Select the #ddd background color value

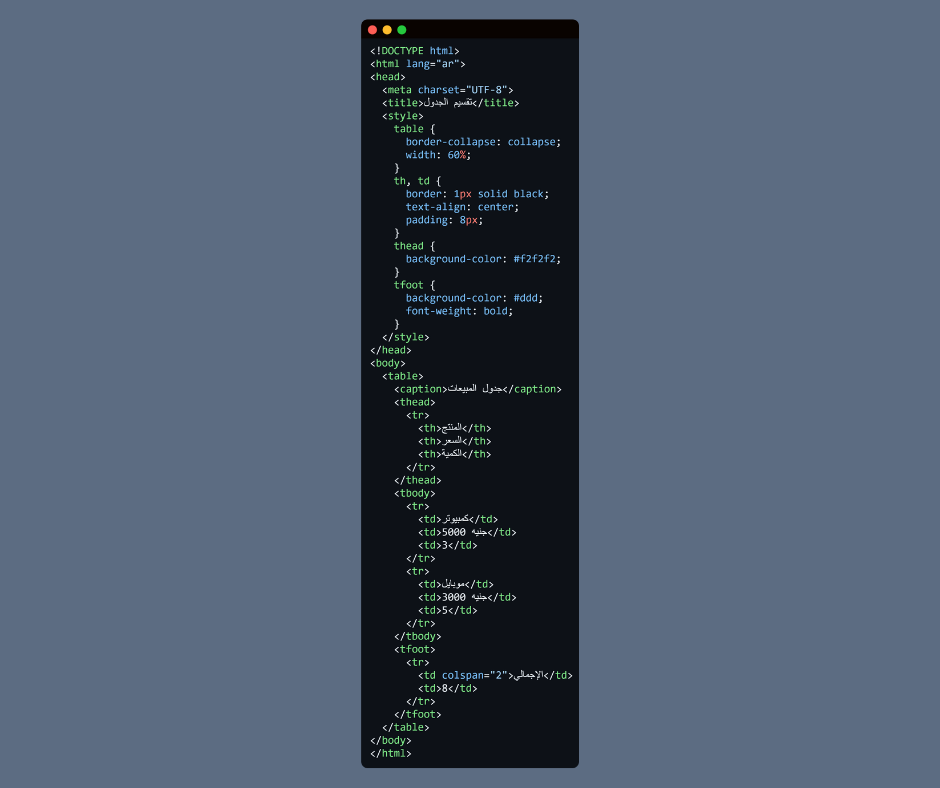pos(528,298)
